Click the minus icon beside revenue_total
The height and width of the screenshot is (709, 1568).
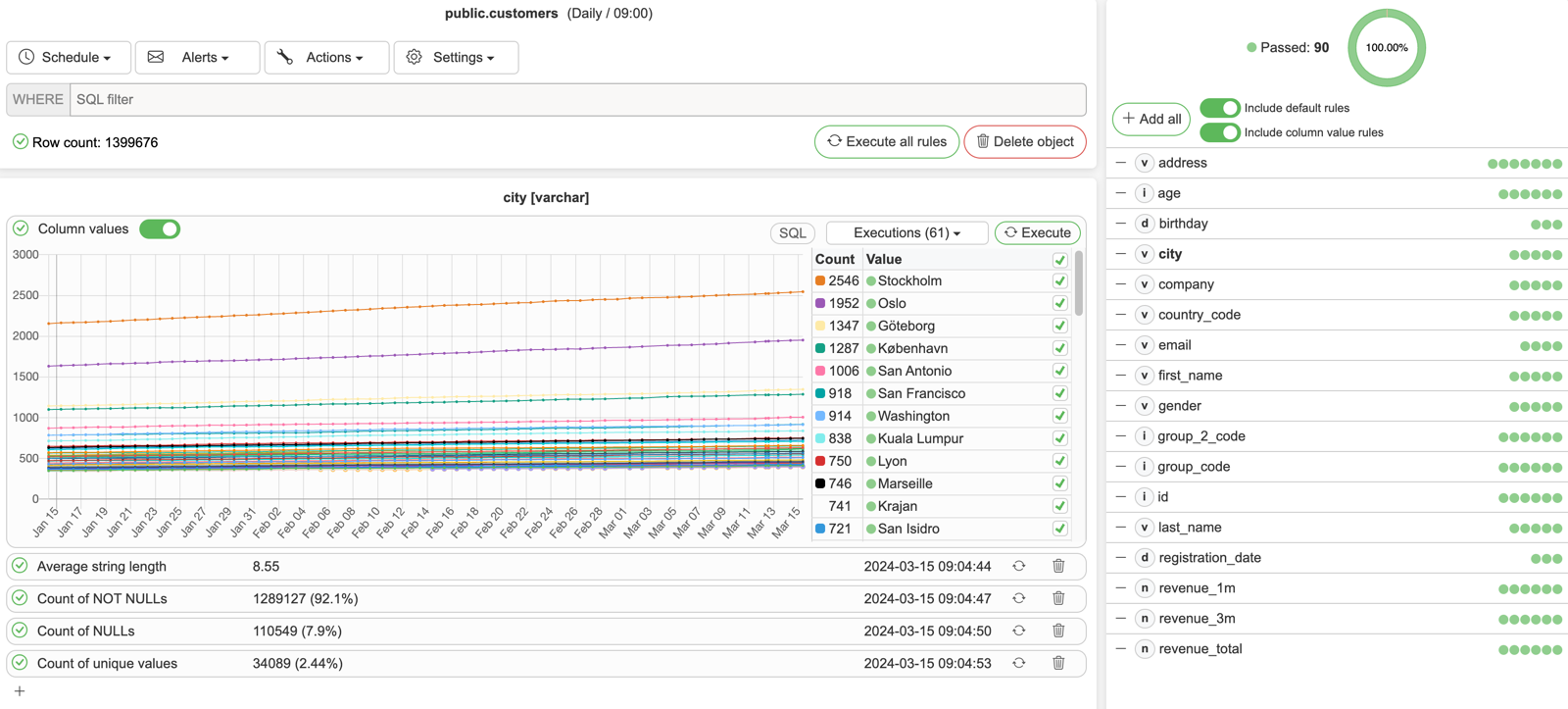pos(1121,648)
